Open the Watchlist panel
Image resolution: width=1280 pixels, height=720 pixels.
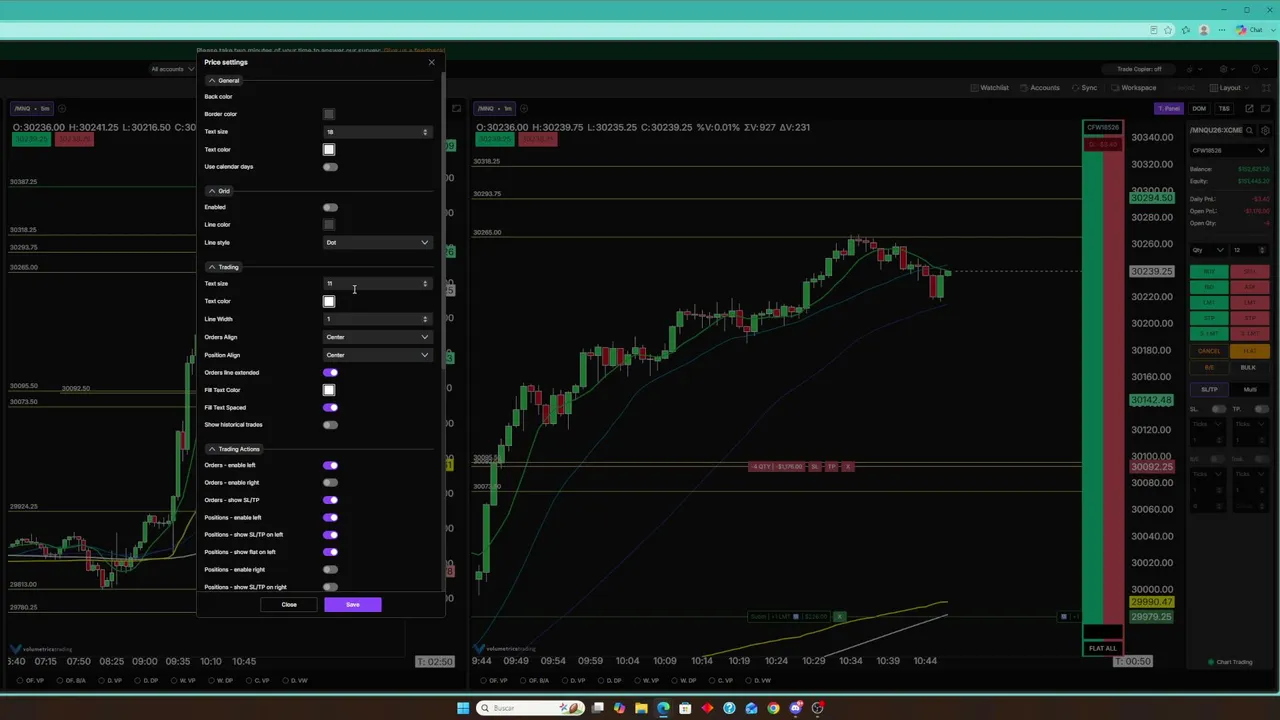tap(989, 88)
